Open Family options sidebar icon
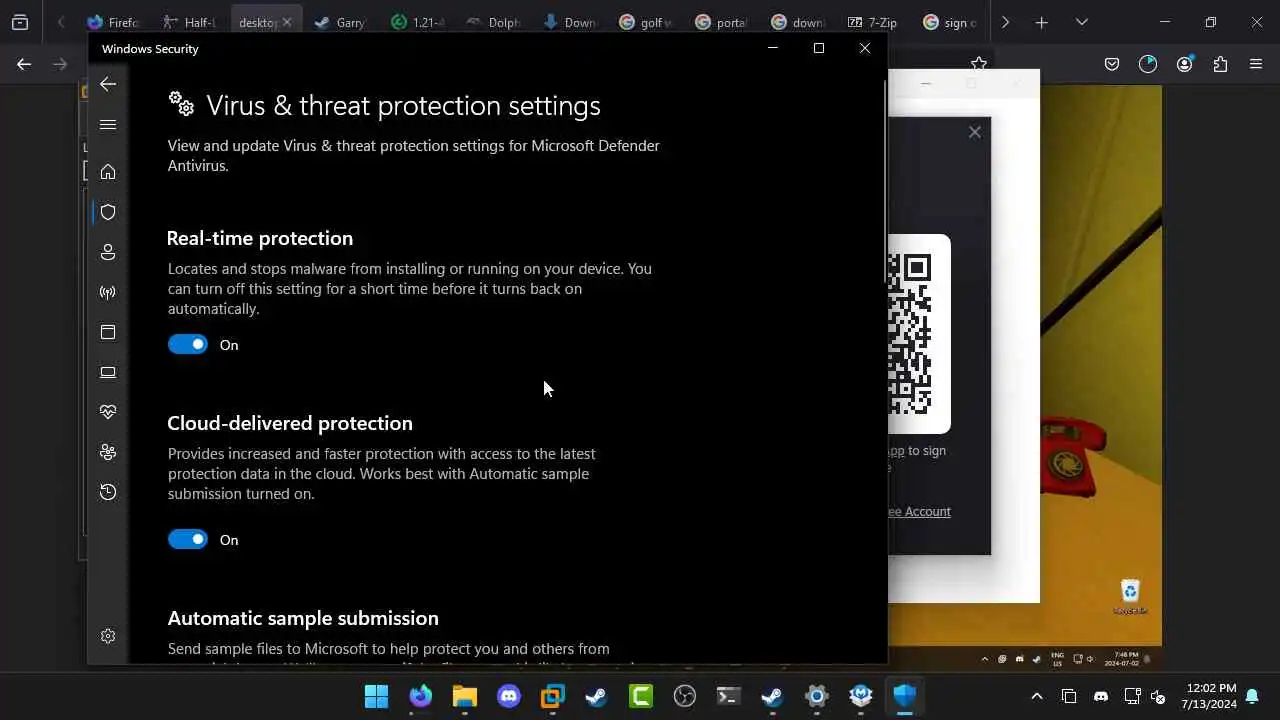 108,452
